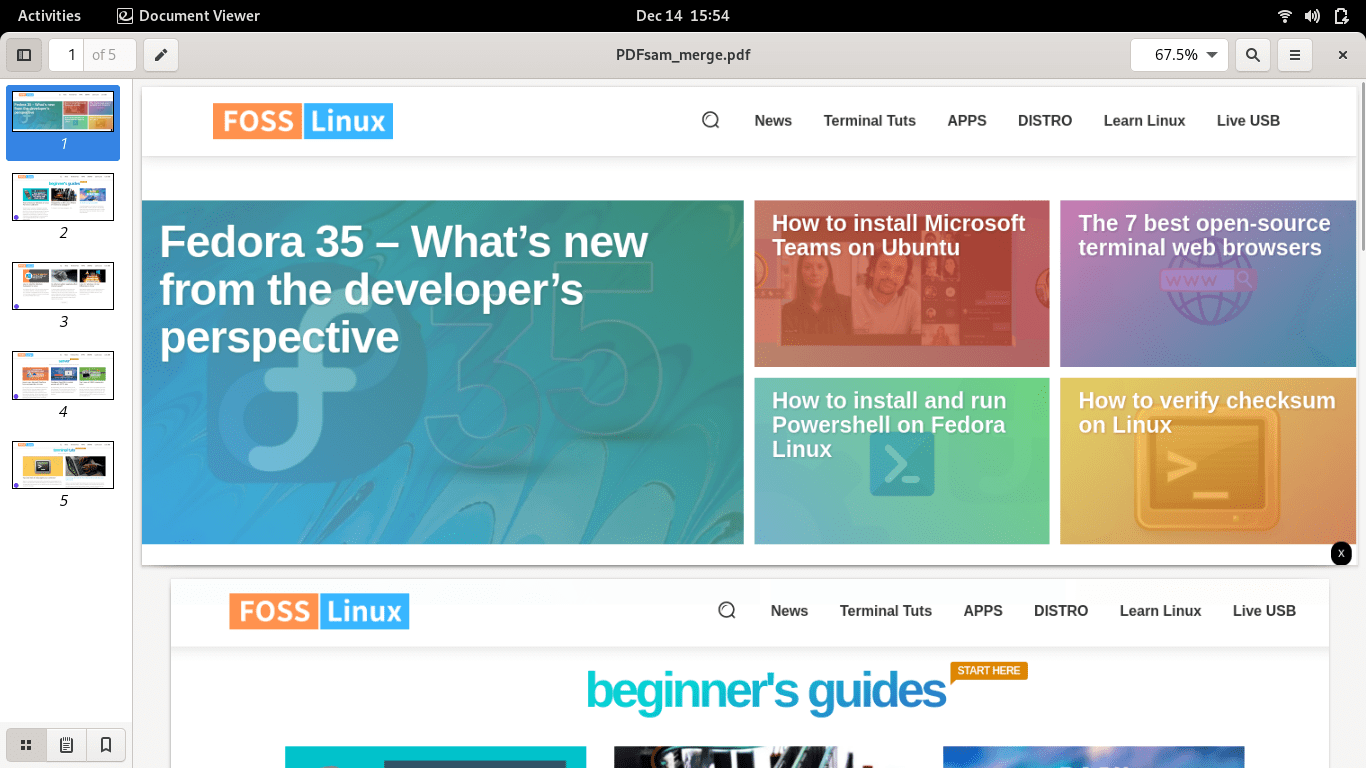The height and width of the screenshot is (768, 1366).
Task: Select page 4 thumbnail
Action: coord(63,375)
